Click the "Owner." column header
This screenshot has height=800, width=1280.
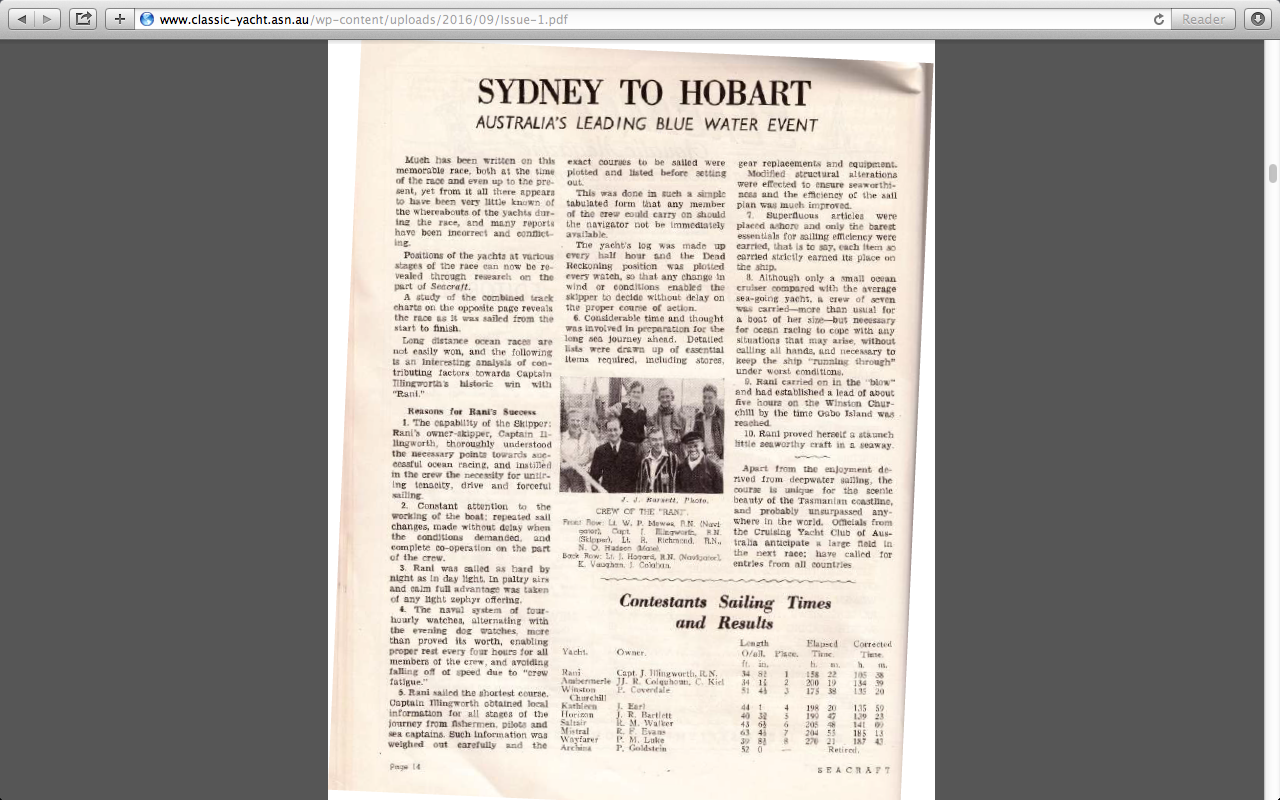pyautogui.click(x=632, y=653)
